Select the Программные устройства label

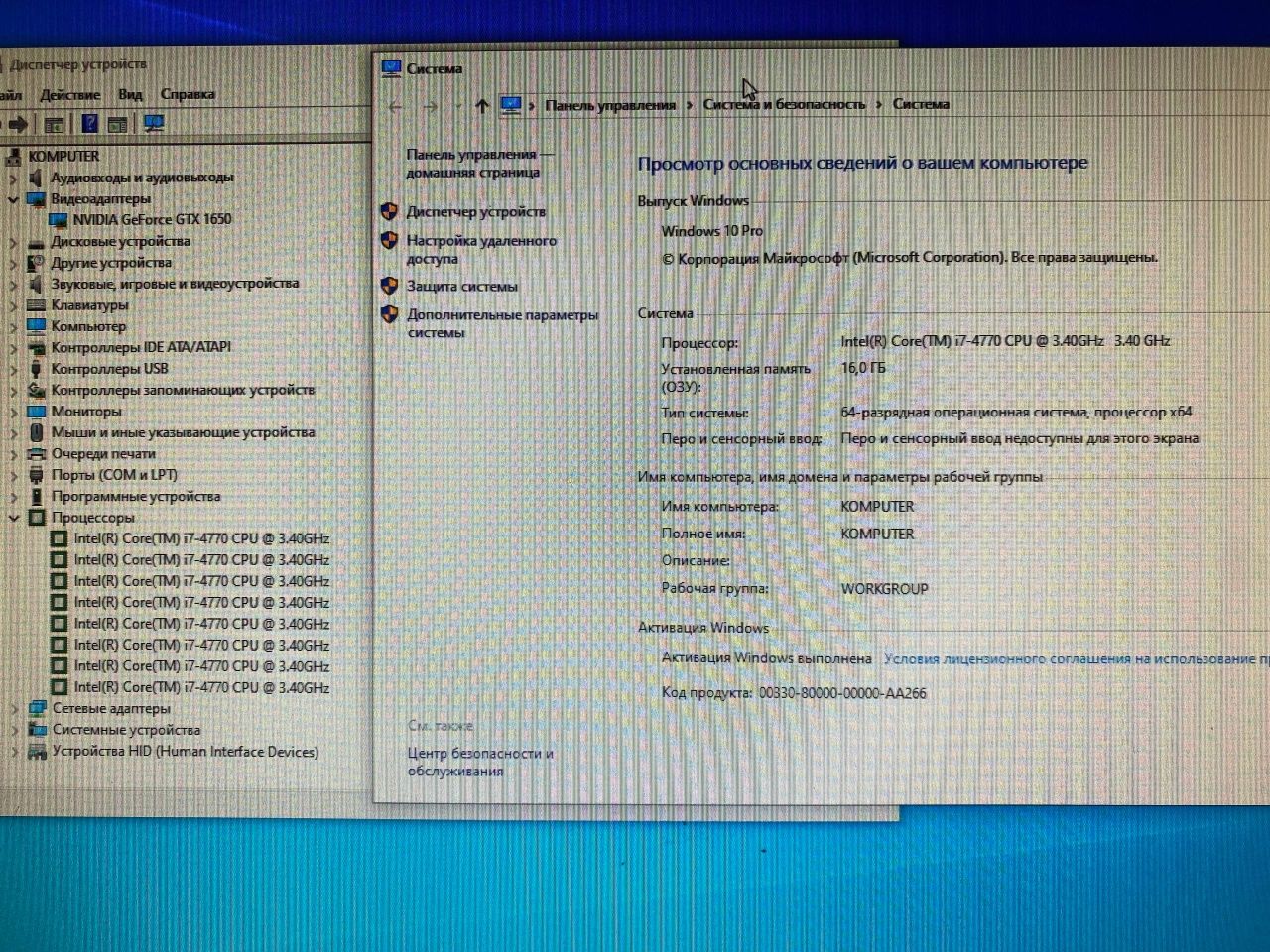136,496
